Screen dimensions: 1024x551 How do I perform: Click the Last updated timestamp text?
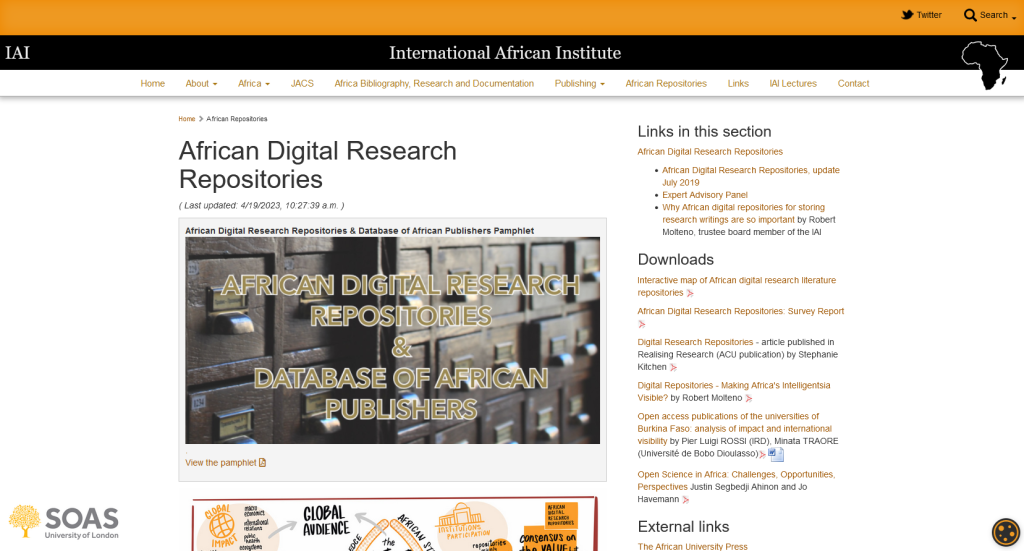[261, 206]
